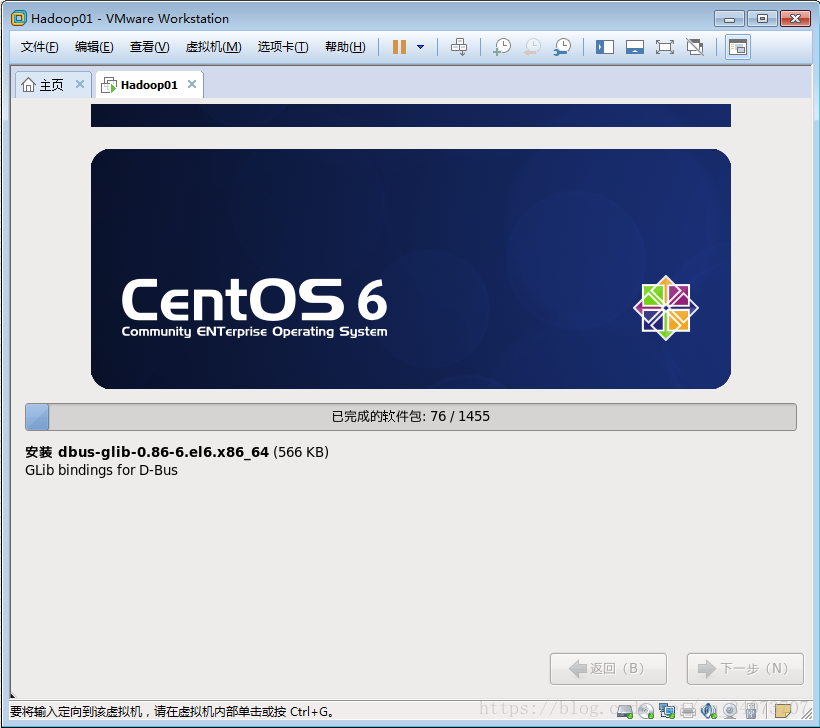Toggle the library sidebar panel
820x728 pixels.
coord(605,47)
